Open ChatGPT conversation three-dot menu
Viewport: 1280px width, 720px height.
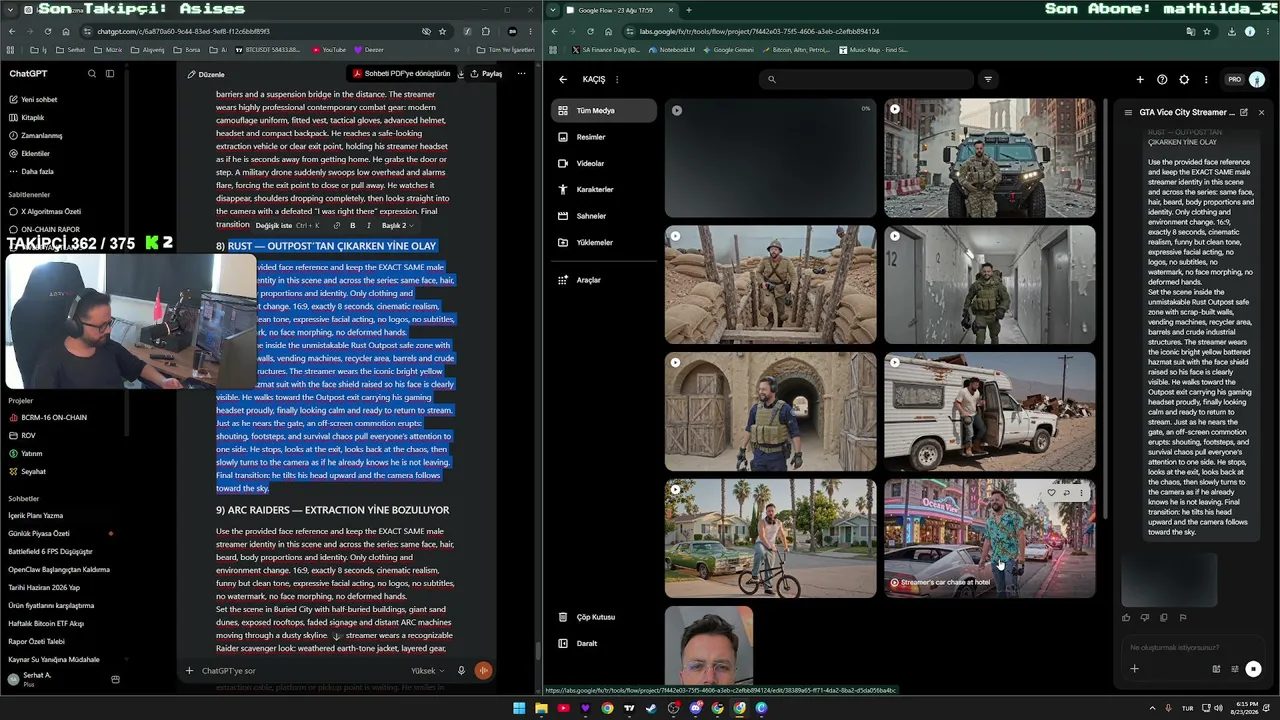click(x=521, y=74)
